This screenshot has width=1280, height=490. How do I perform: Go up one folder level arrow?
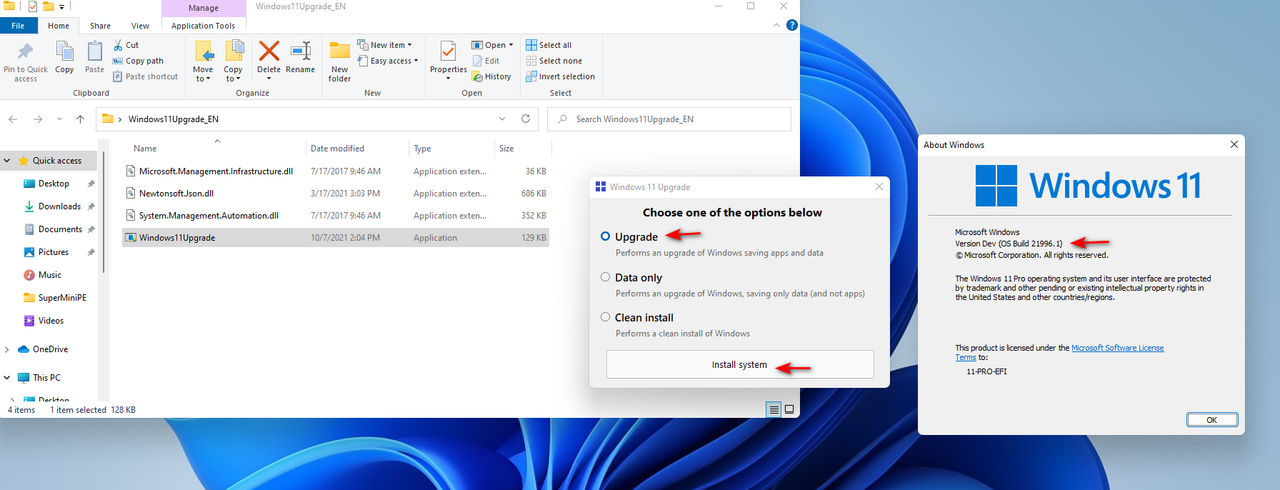[80, 119]
